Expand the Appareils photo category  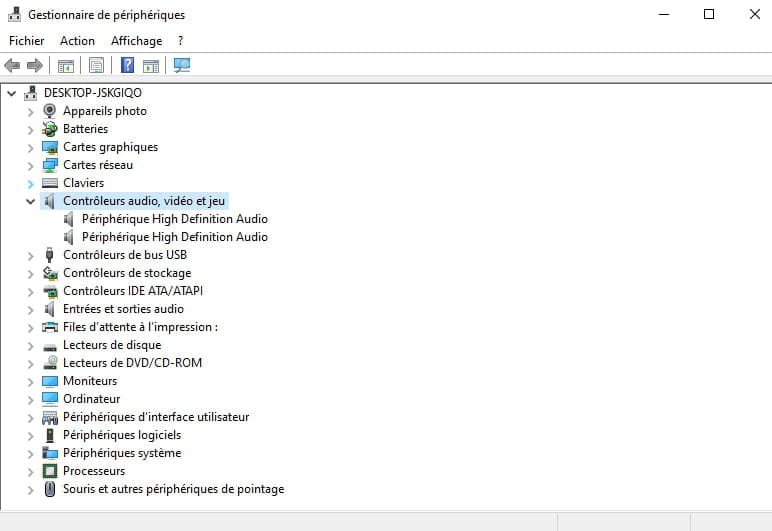tap(31, 112)
